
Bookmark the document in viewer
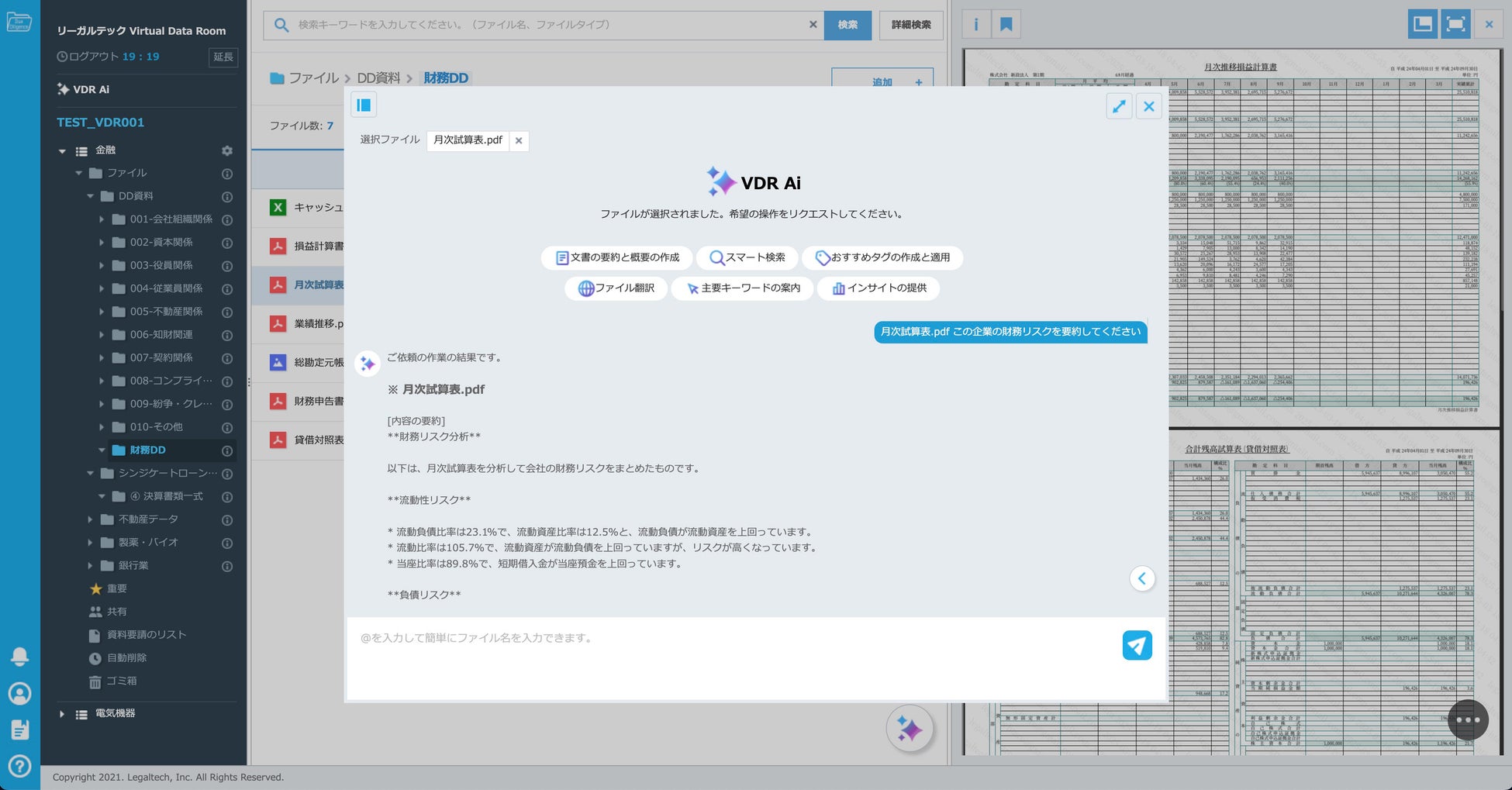[1006, 24]
